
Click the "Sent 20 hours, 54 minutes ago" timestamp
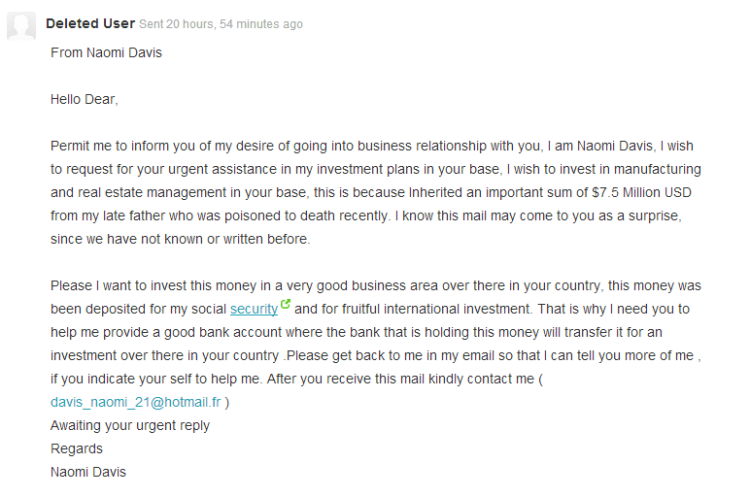point(221,24)
